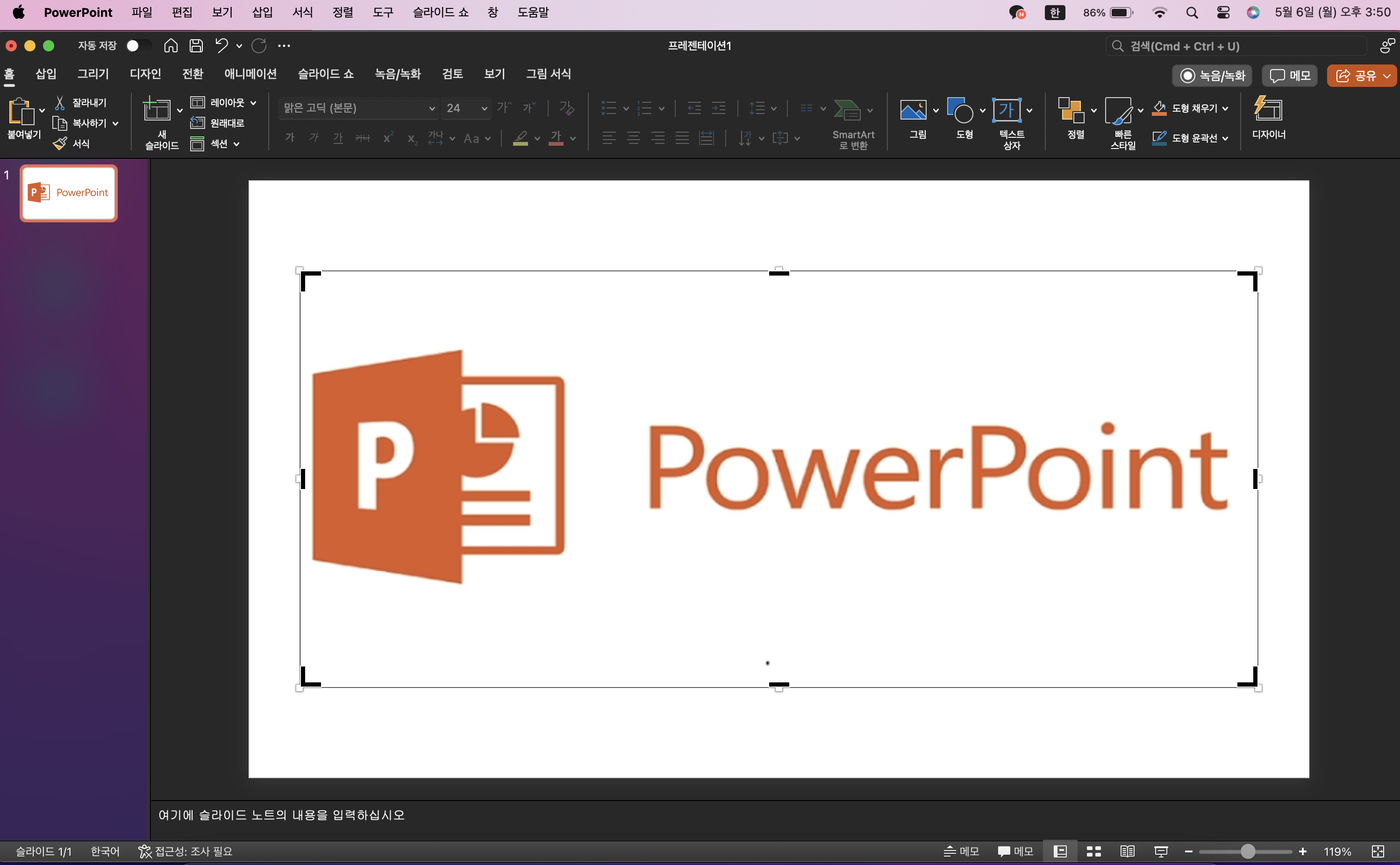Click the text highlight color swatch
This screenshot has height=865, width=1400.
coord(520,138)
